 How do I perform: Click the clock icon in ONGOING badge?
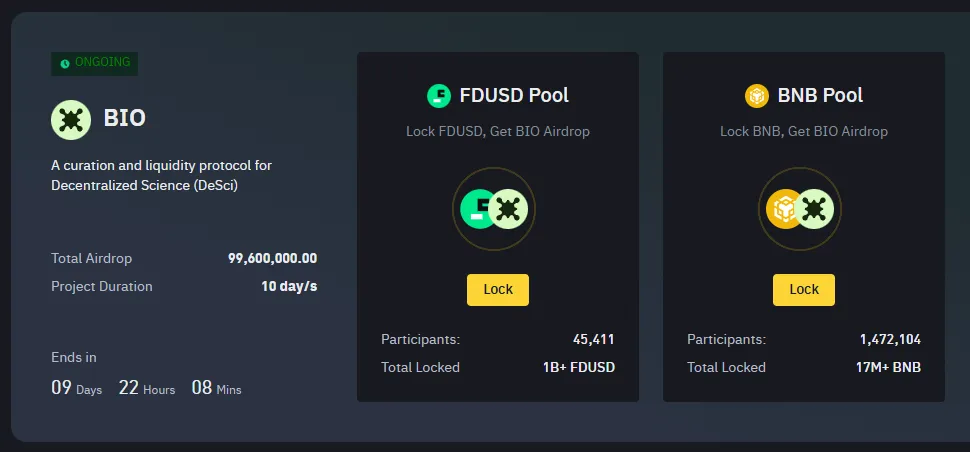[x=65, y=63]
